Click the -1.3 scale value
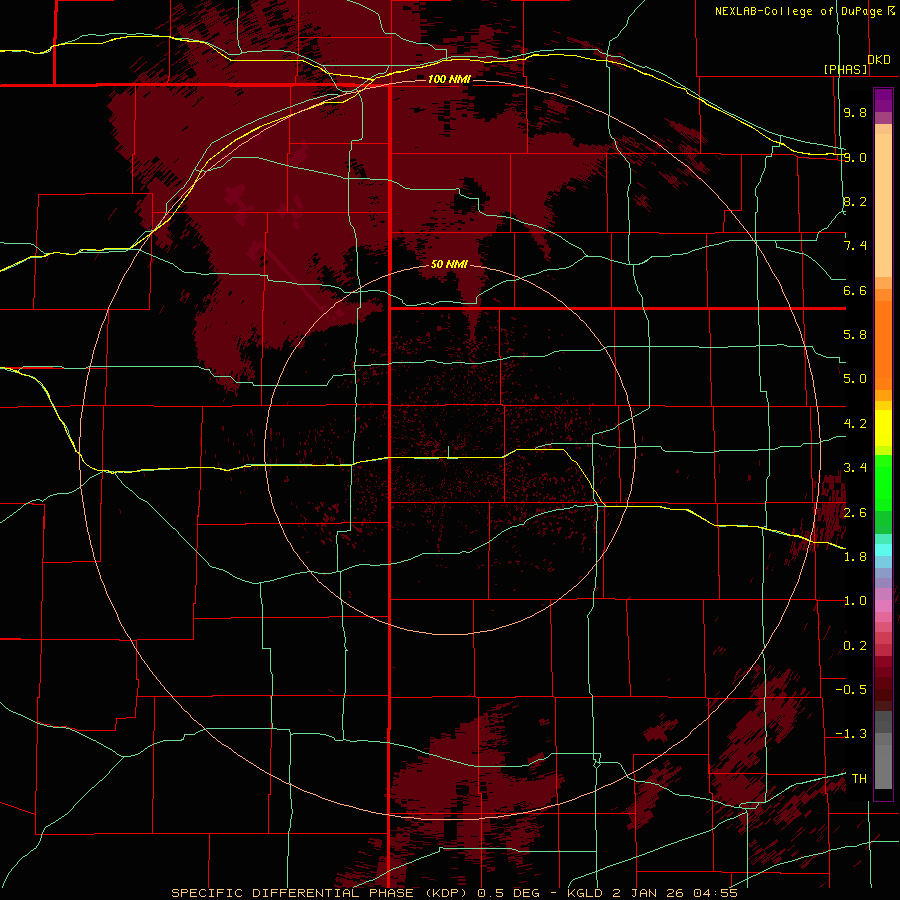900x900 pixels. (851, 734)
